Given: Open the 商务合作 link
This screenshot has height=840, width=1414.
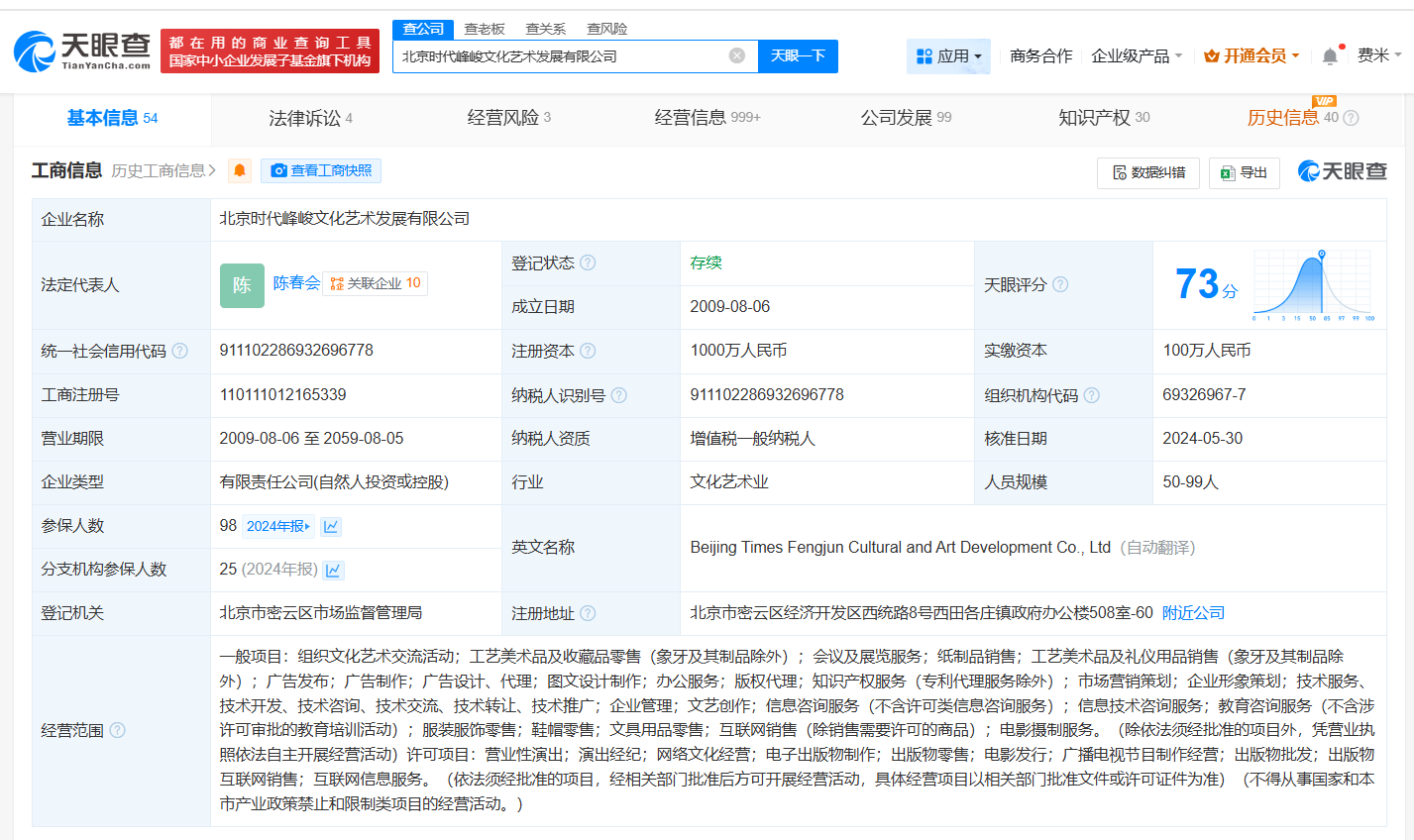Looking at the screenshot, I should (x=1041, y=56).
